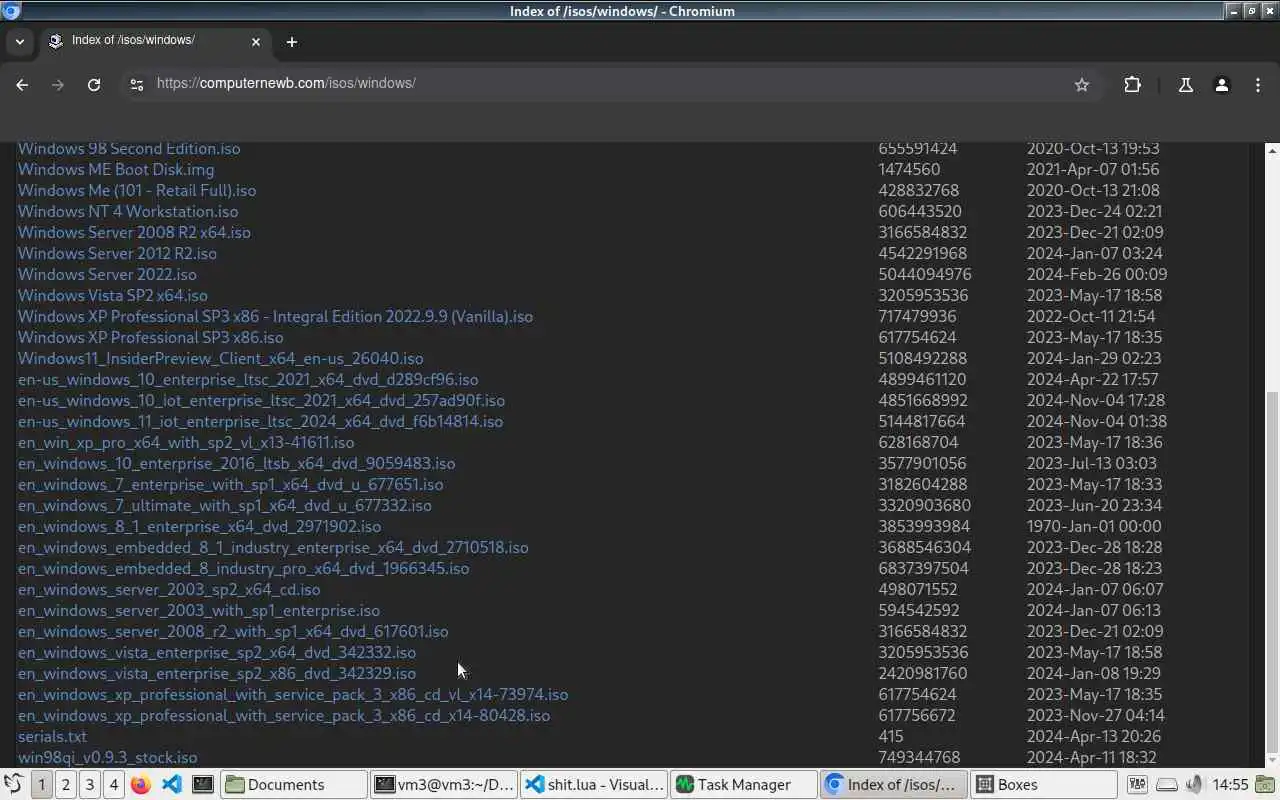Launch Visual Studio Code from the panel
1280x800 pixels.
(x=171, y=785)
